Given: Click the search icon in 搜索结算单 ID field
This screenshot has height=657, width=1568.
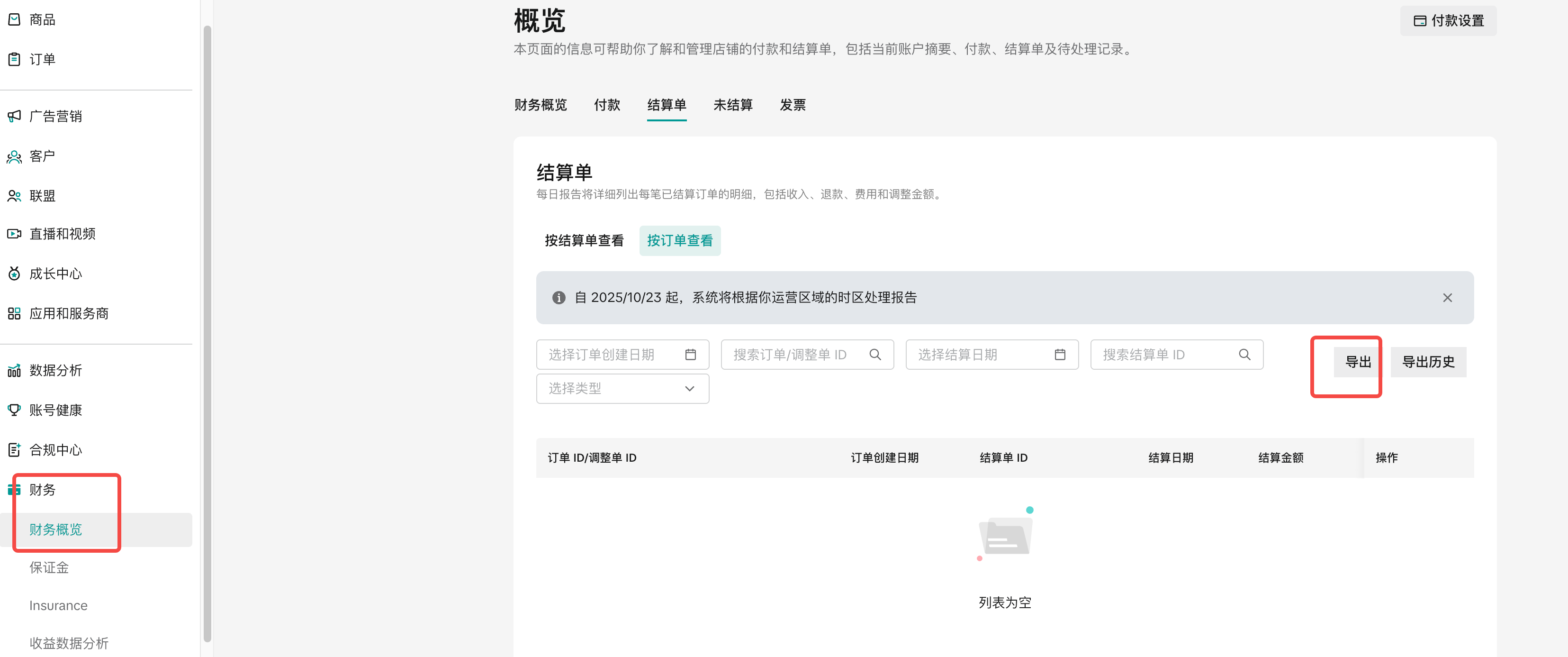Looking at the screenshot, I should pos(1244,355).
